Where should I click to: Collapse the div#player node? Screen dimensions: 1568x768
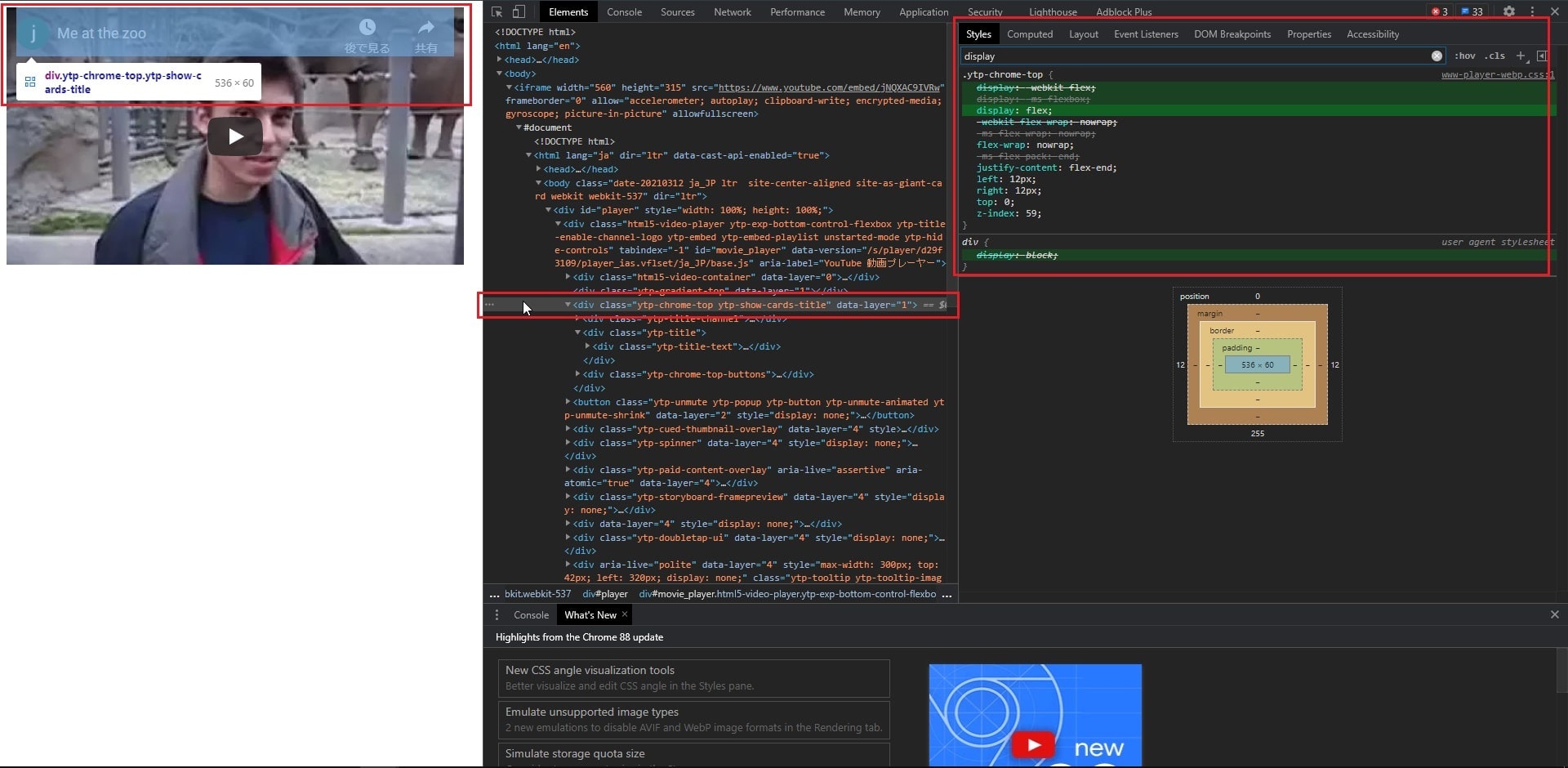(548, 210)
